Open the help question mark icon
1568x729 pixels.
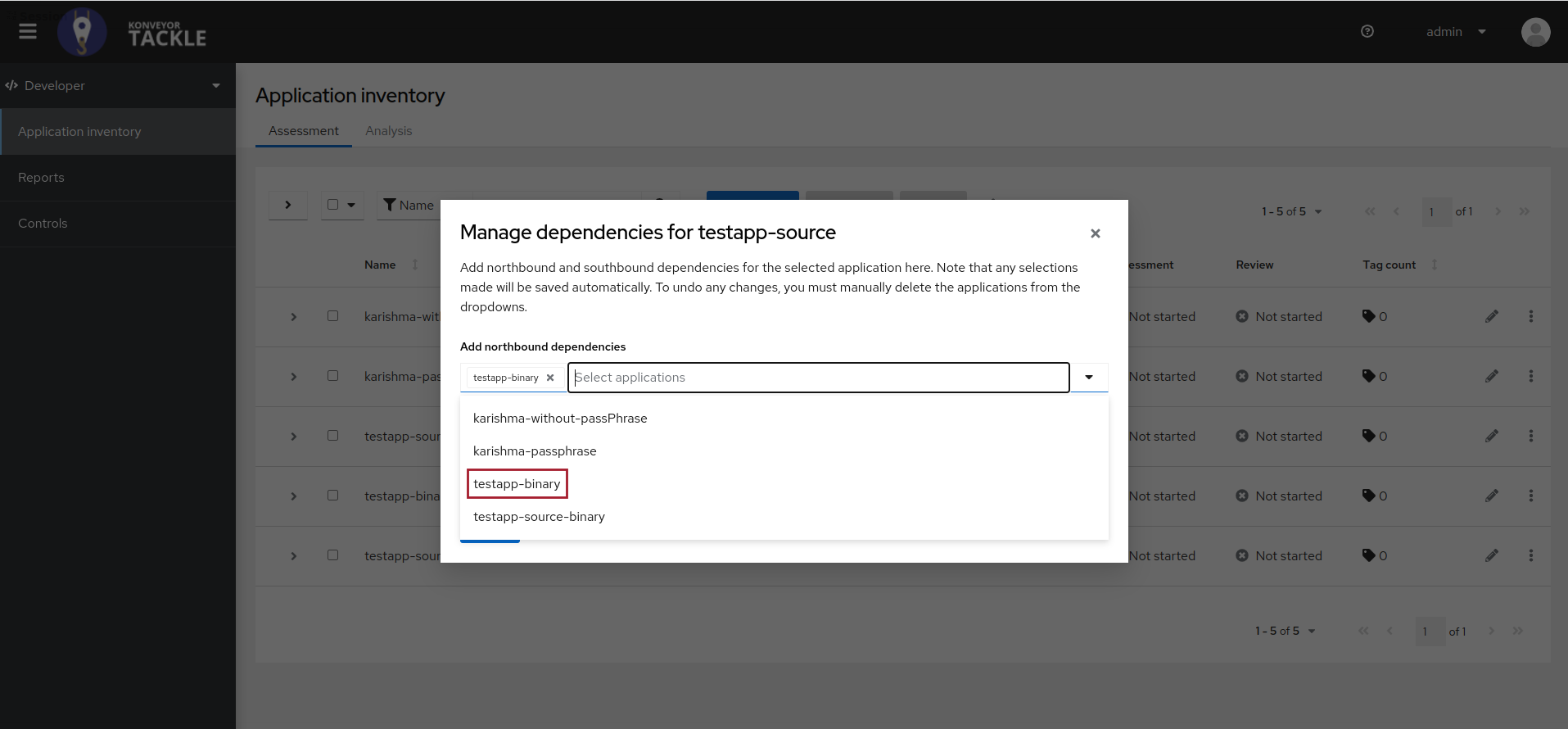click(1367, 31)
